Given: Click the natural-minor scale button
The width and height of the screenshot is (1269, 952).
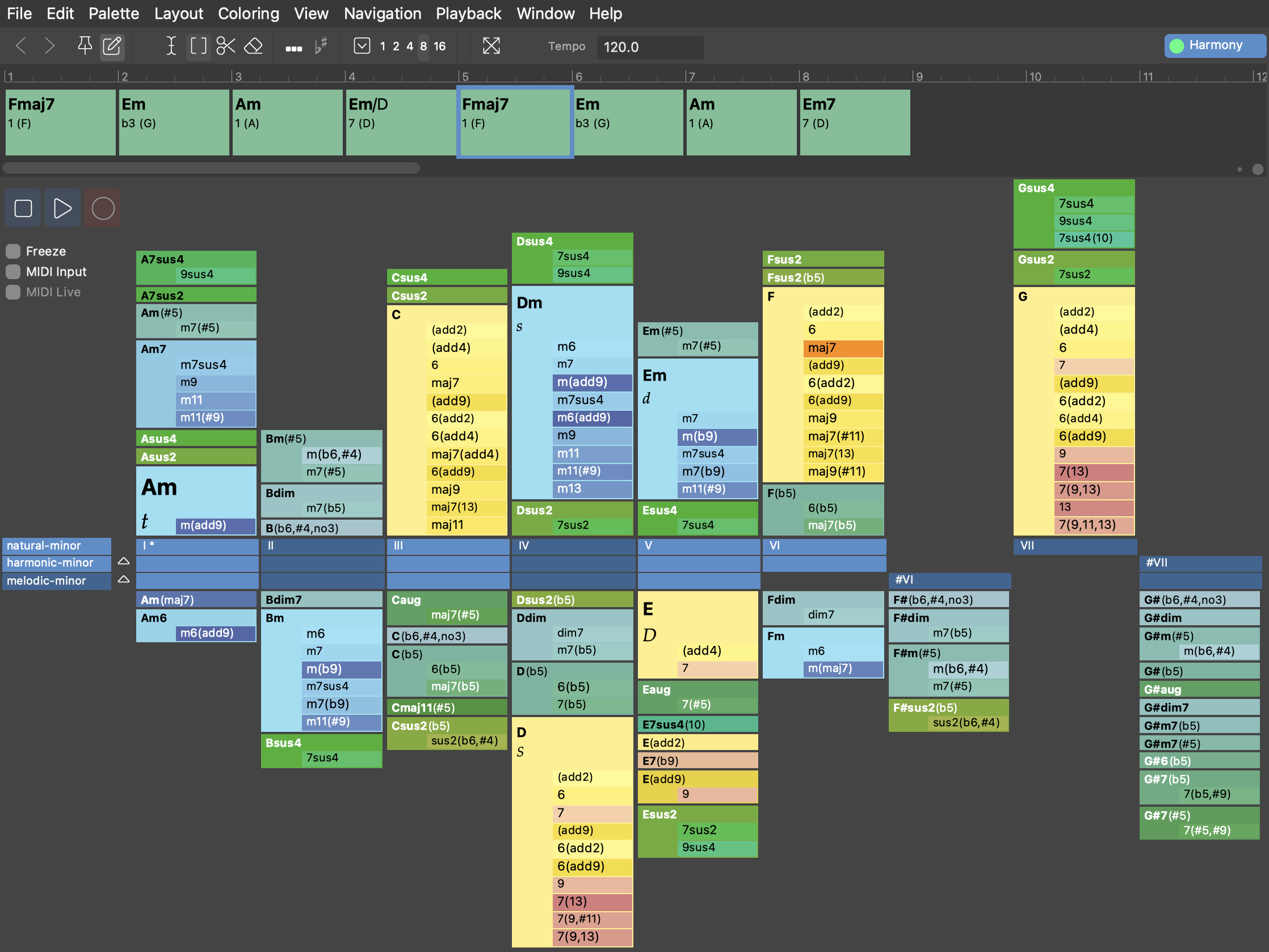Looking at the screenshot, I should [56, 545].
